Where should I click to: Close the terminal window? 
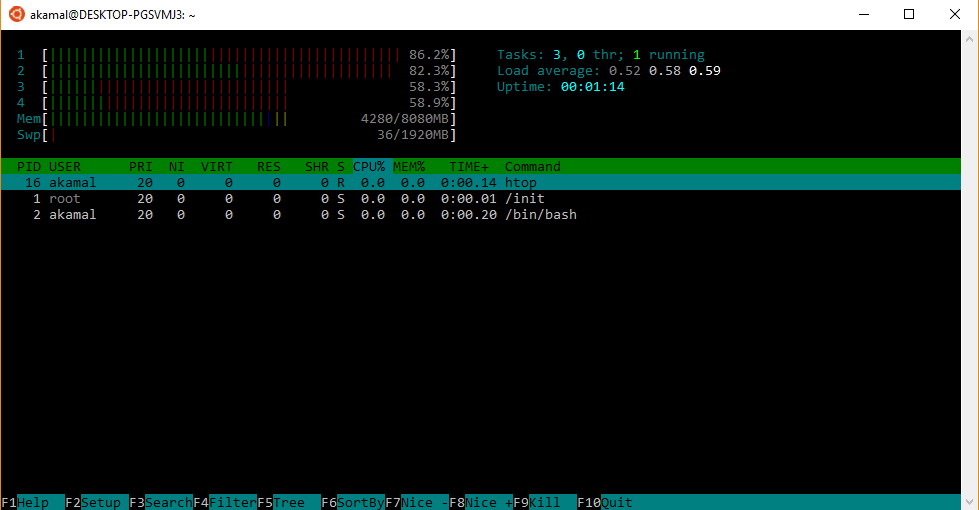tap(955, 14)
